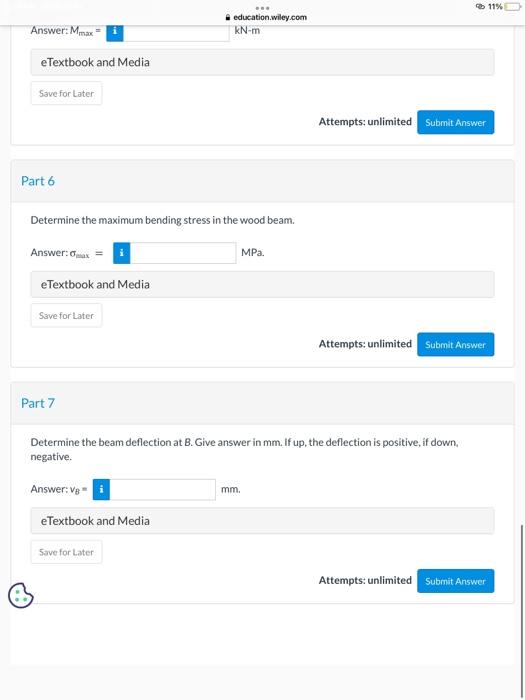The image size is (525, 700).
Task: Submit Answer for the Mmax question
Action: click(x=455, y=122)
